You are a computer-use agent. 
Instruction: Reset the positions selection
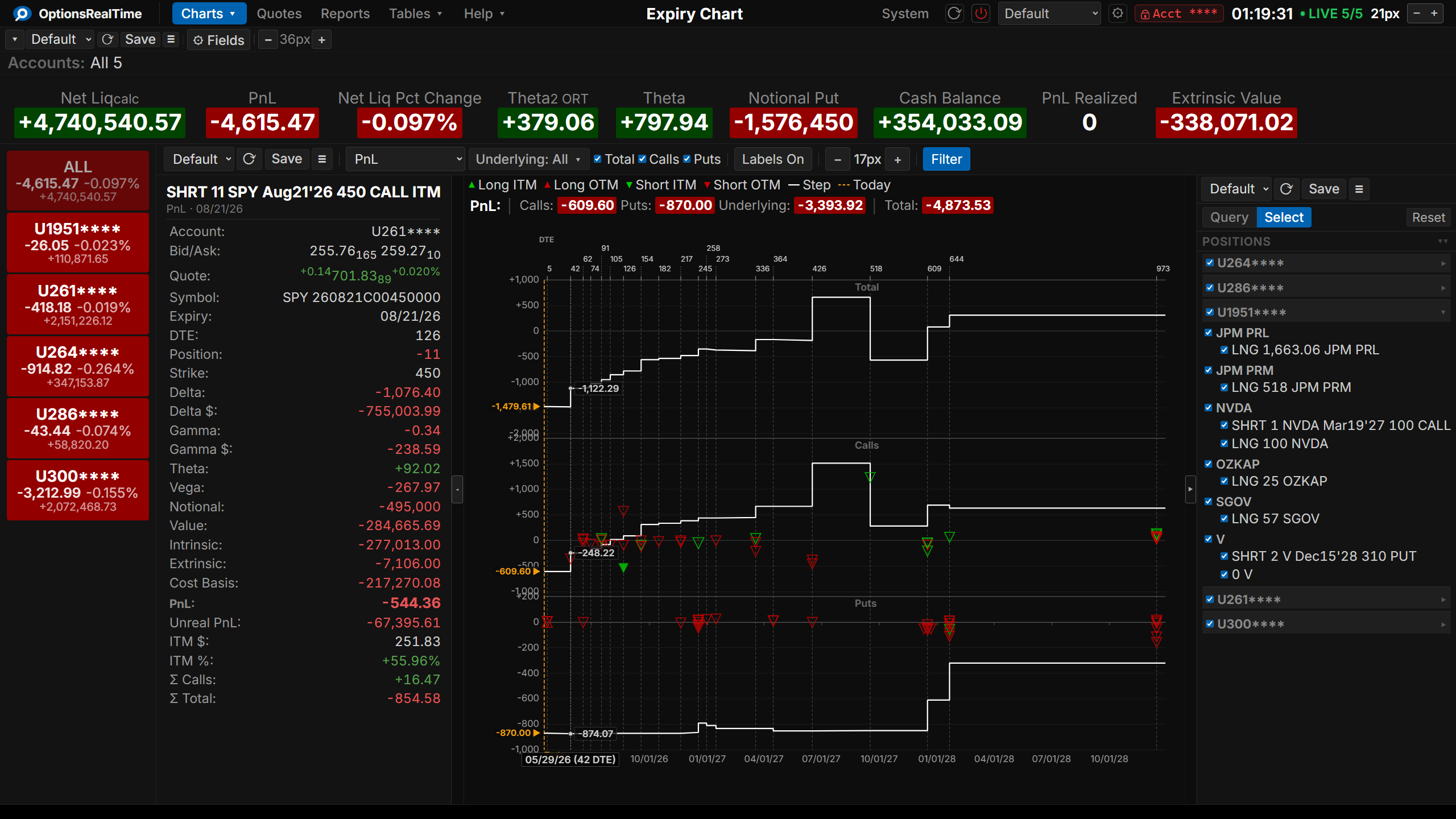[1429, 217]
